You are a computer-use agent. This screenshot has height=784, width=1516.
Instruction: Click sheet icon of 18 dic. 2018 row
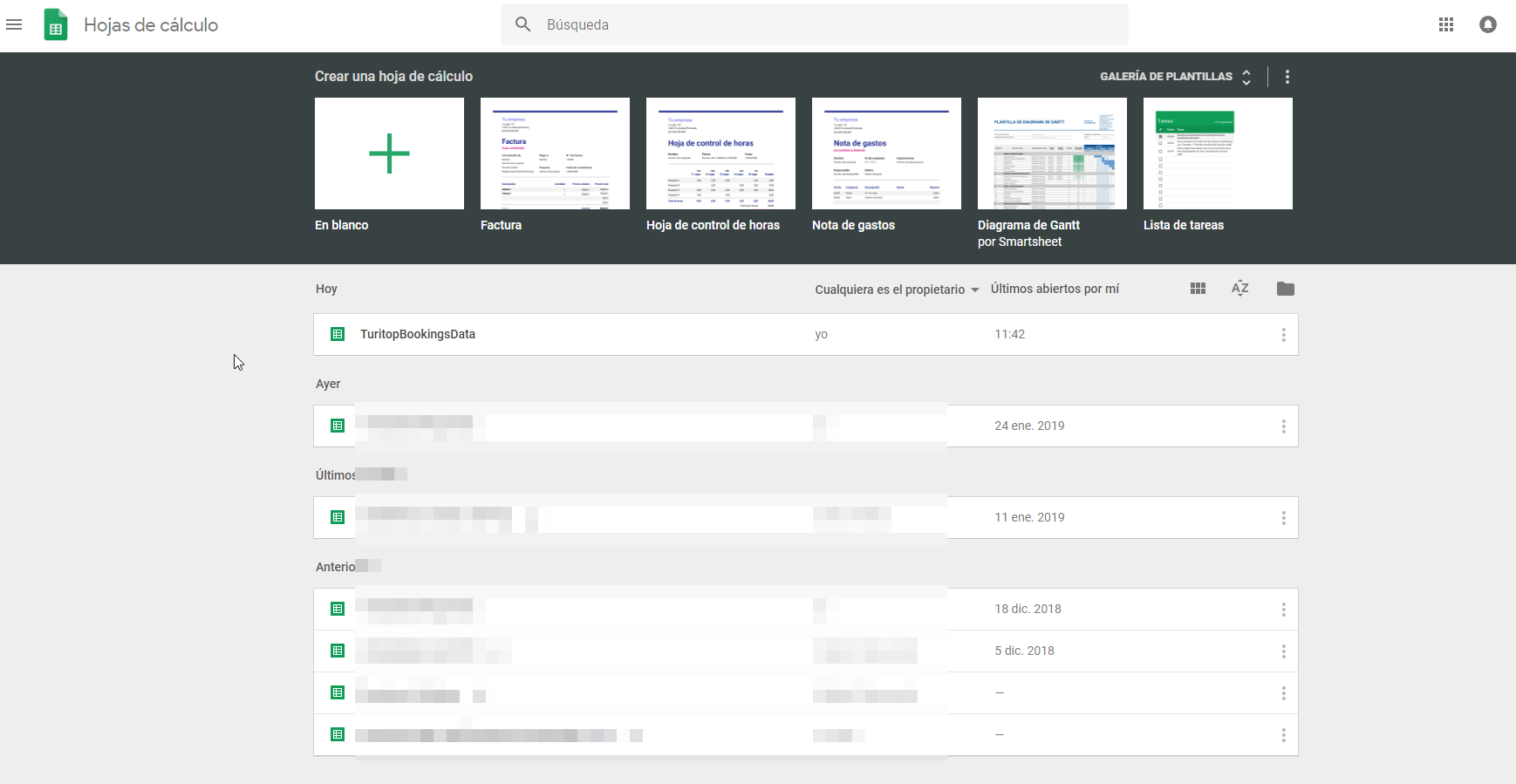tap(338, 609)
